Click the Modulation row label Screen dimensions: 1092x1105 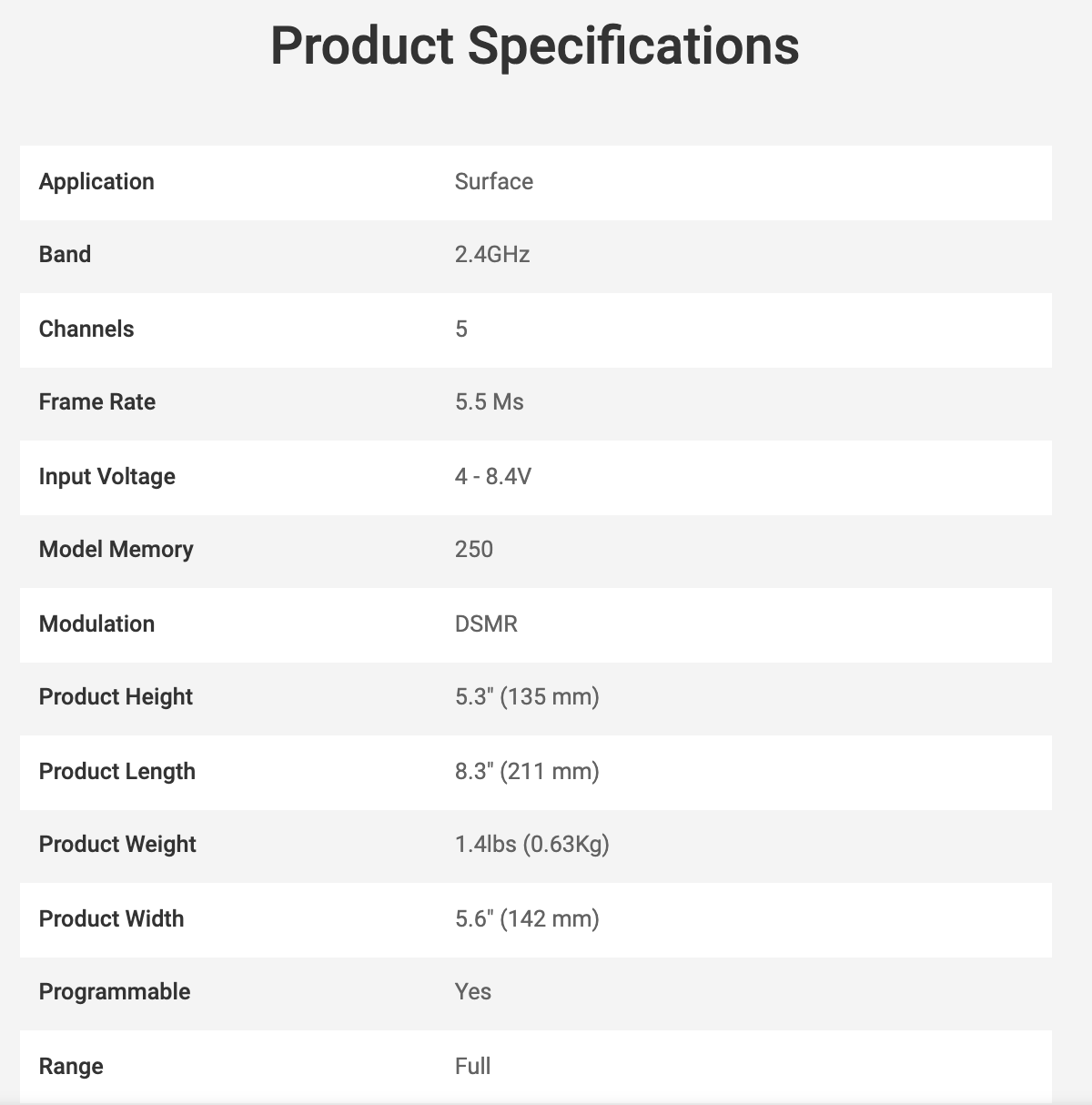(97, 624)
